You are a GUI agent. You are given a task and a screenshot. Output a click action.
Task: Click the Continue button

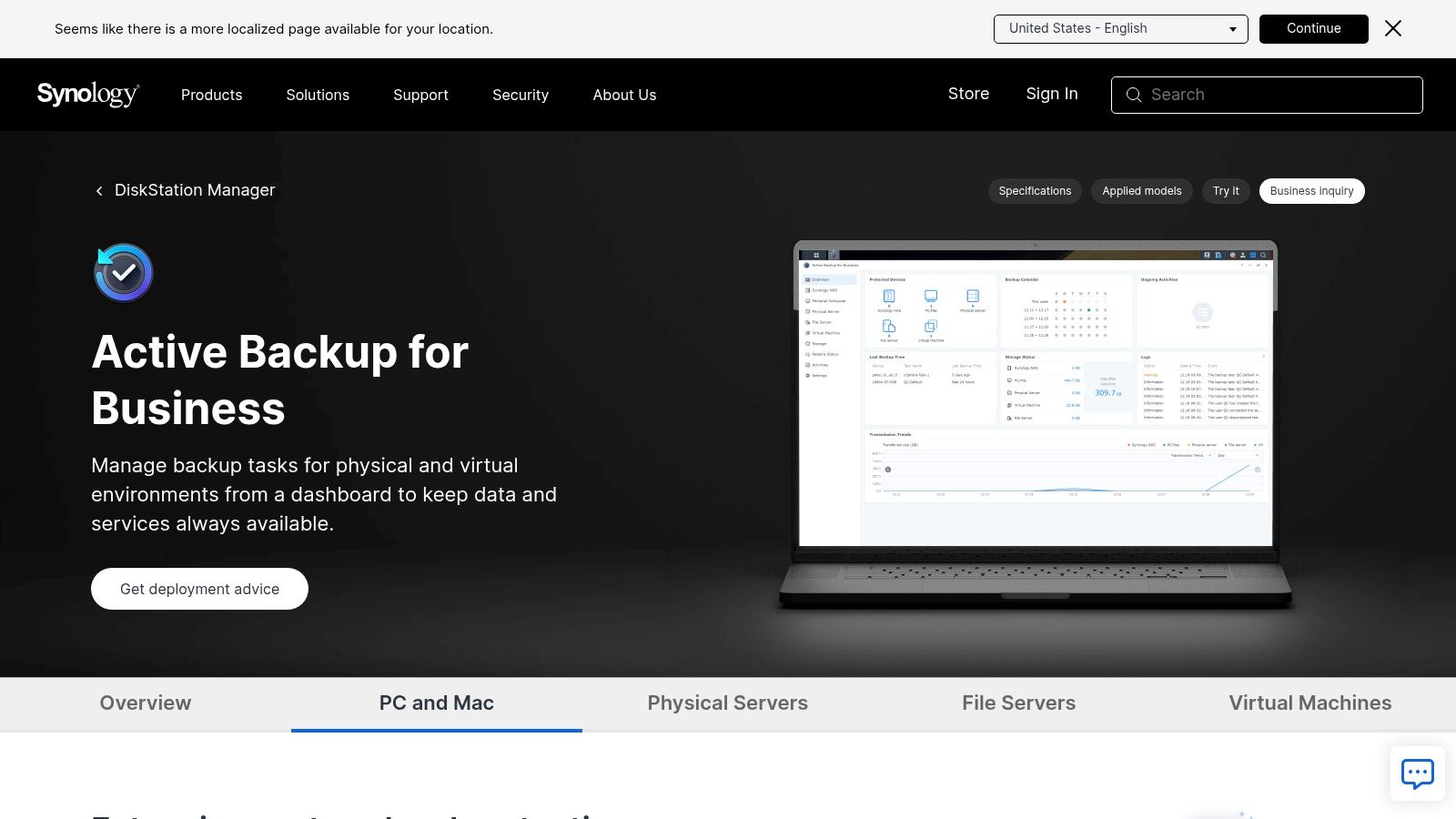tap(1314, 28)
